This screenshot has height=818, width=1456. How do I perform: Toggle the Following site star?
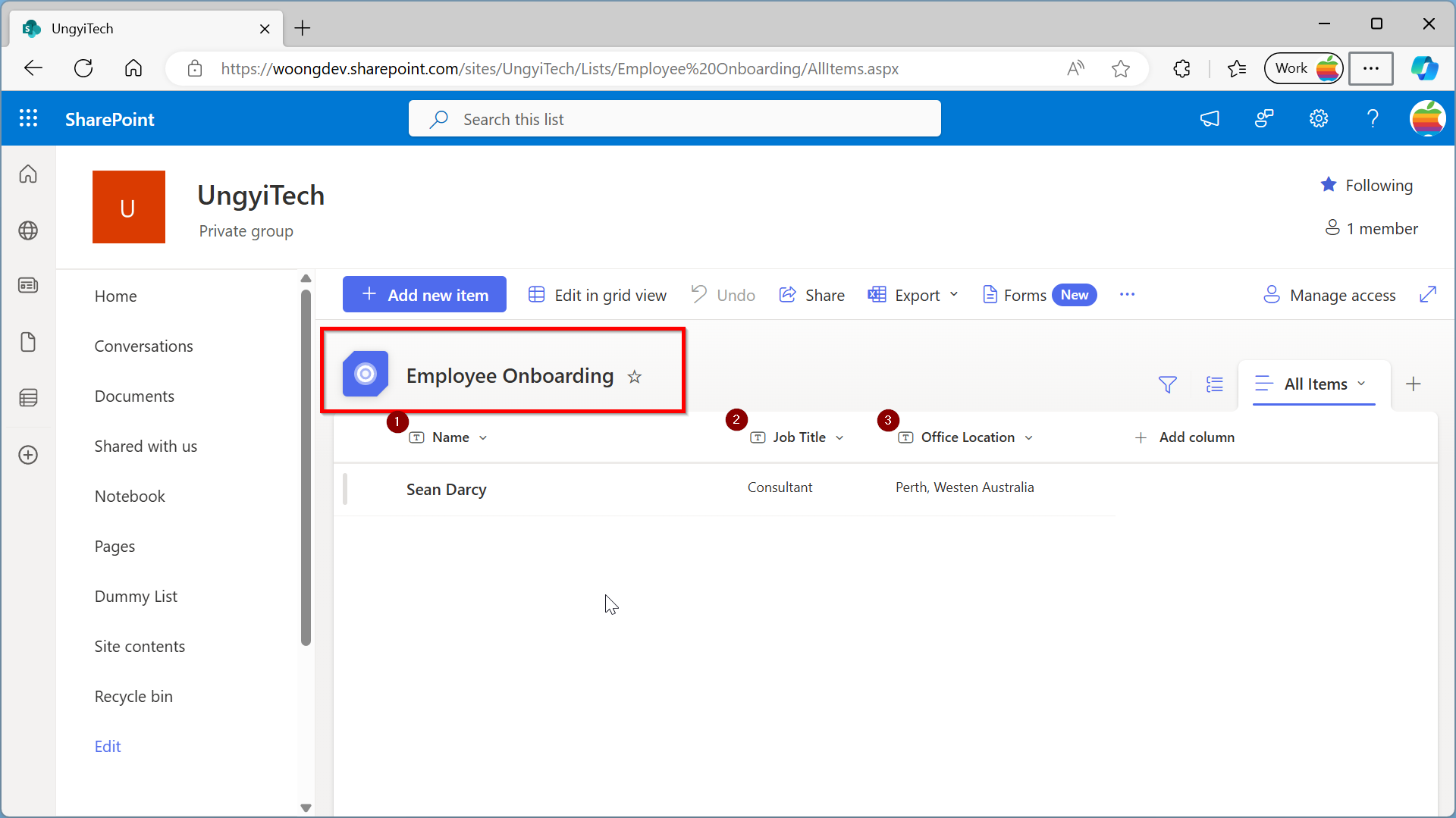[1329, 184]
